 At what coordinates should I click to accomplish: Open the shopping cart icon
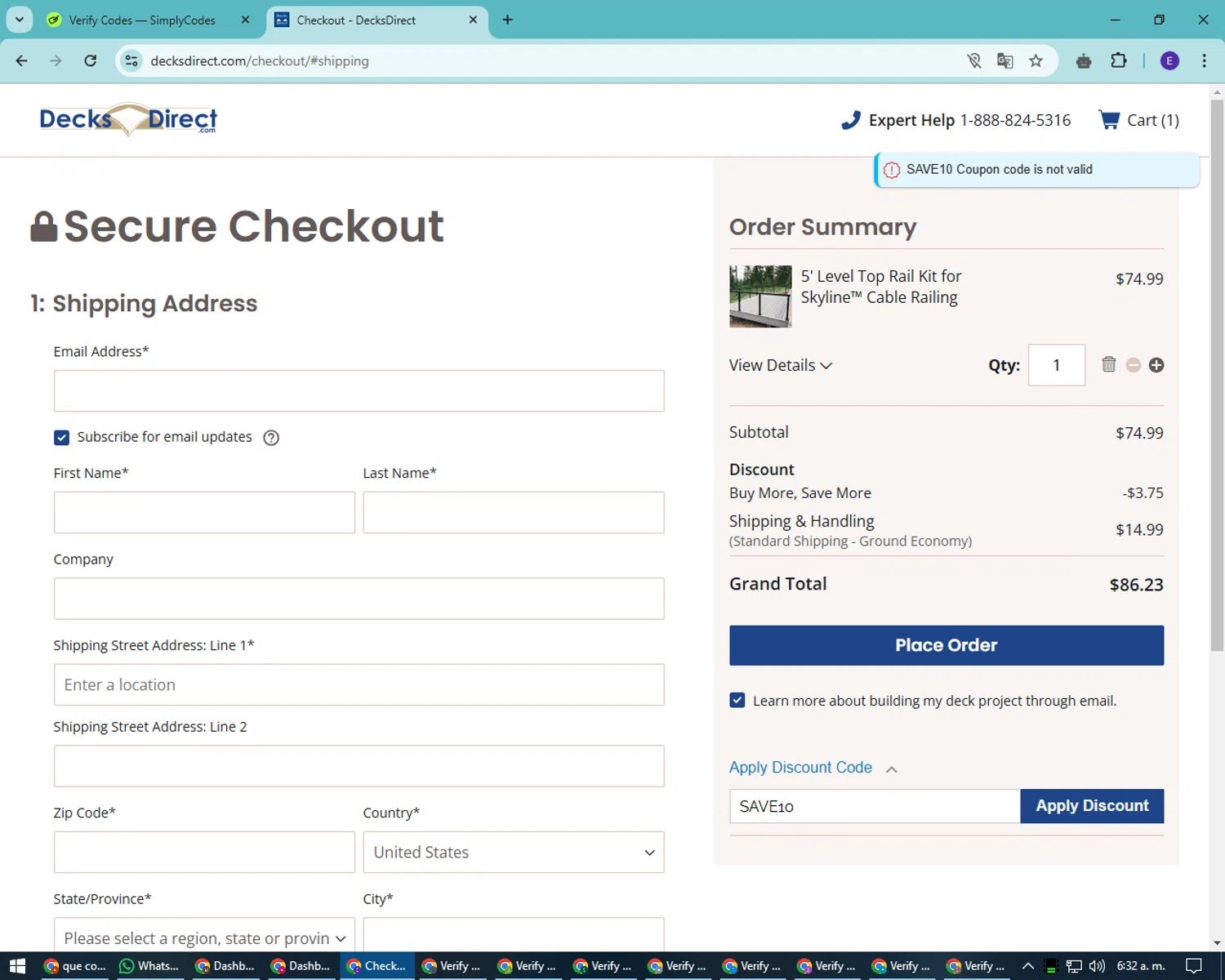[1109, 120]
